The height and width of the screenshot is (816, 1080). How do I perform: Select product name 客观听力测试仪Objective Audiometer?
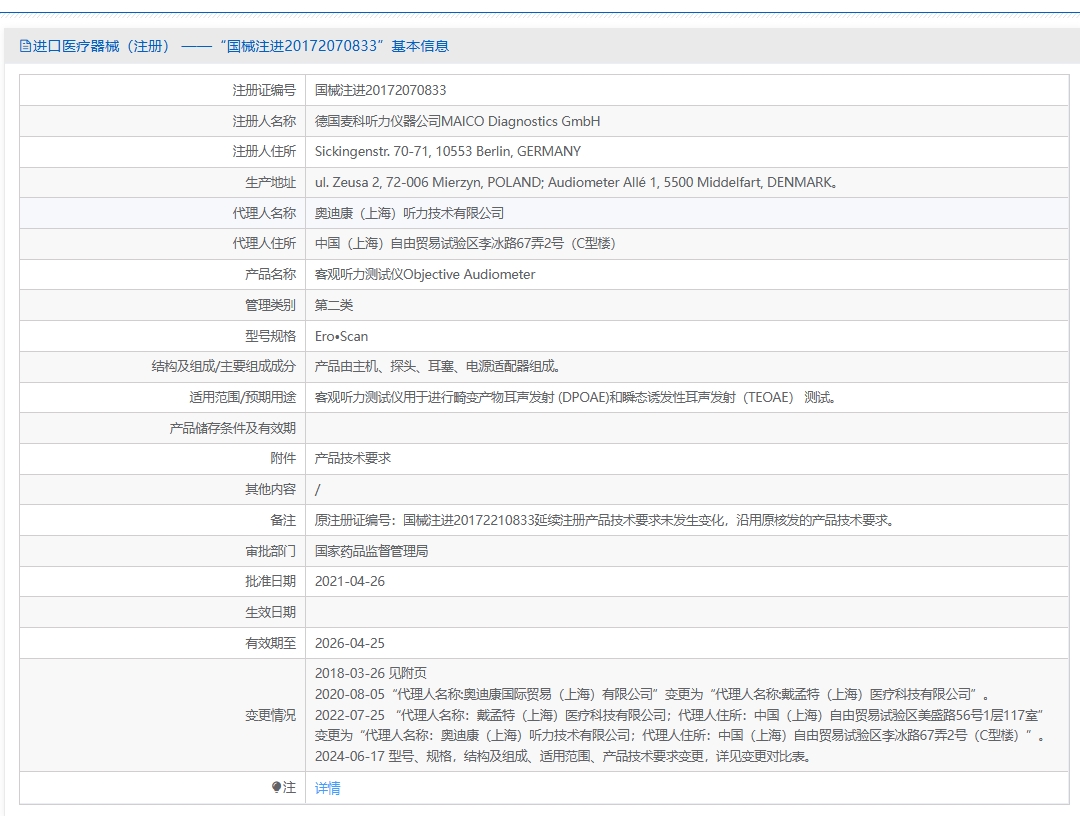425,275
